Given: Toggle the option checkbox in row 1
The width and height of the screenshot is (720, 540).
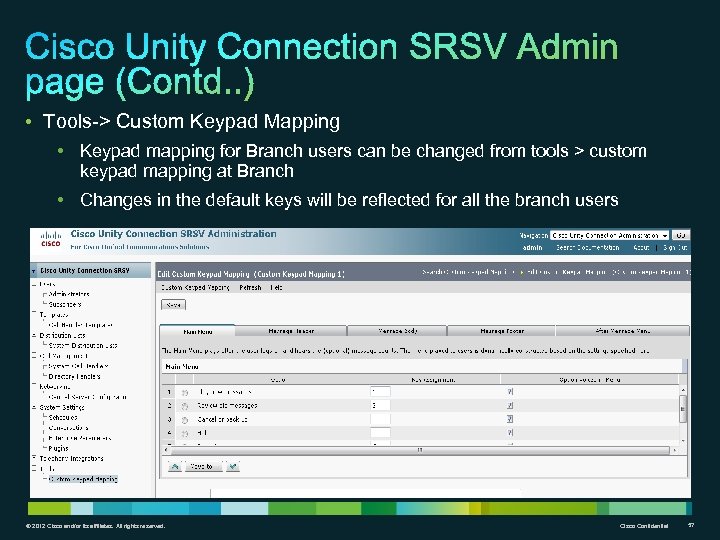Looking at the screenshot, I should [x=510, y=392].
